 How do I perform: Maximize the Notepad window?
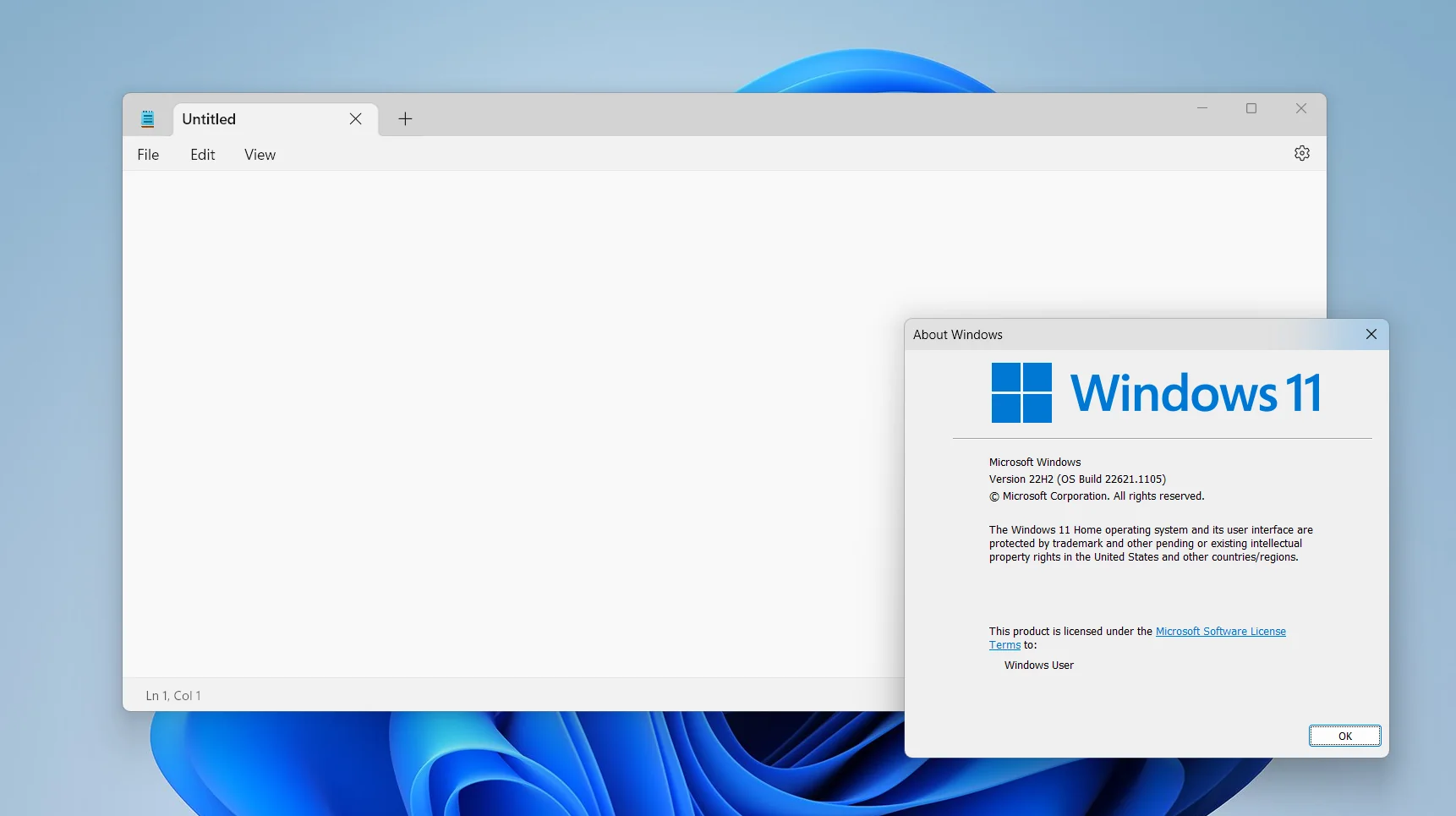1251,108
